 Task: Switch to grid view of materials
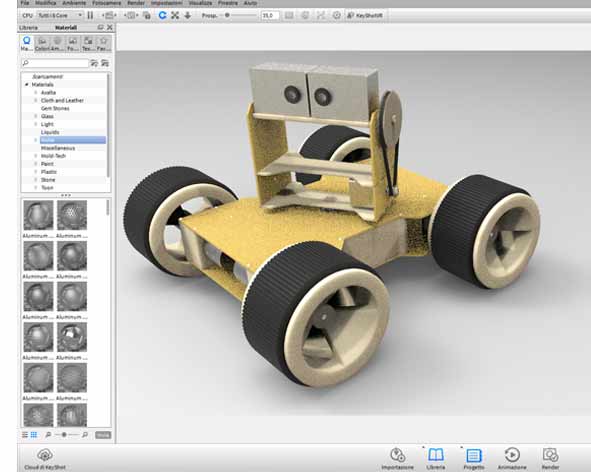tap(34, 435)
